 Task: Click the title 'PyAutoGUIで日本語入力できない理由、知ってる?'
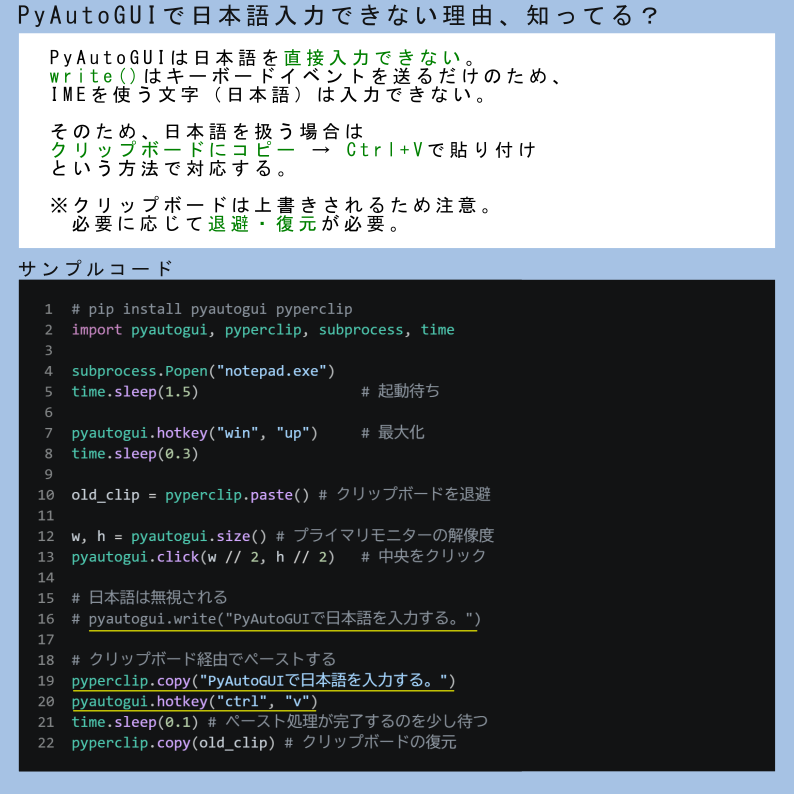pyautogui.click(x=338, y=15)
